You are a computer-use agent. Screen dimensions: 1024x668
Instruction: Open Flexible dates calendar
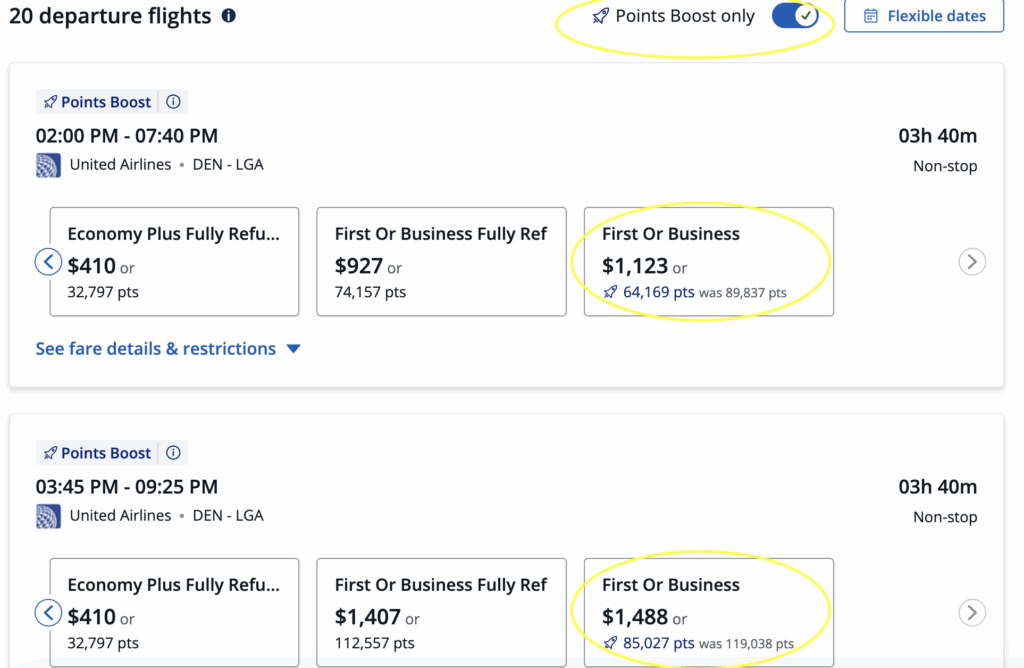[924, 16]
